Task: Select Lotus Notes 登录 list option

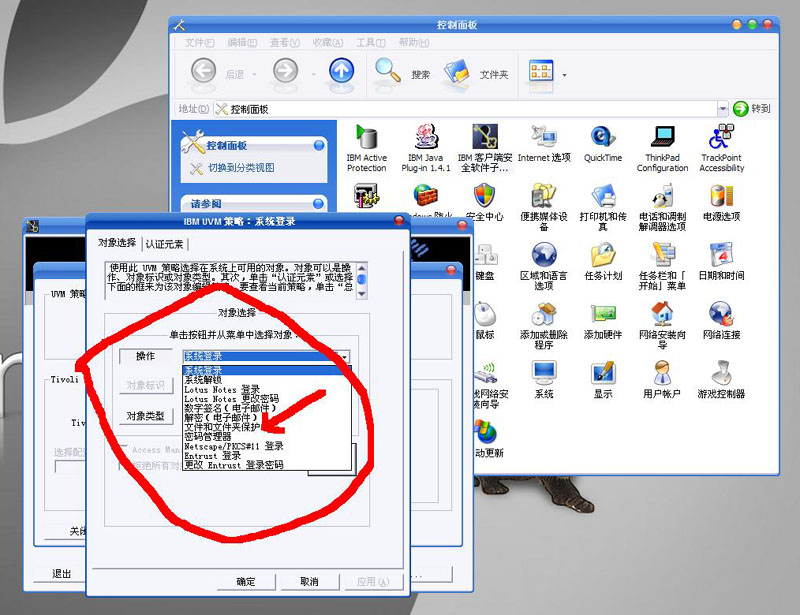Action: (267, 389)
